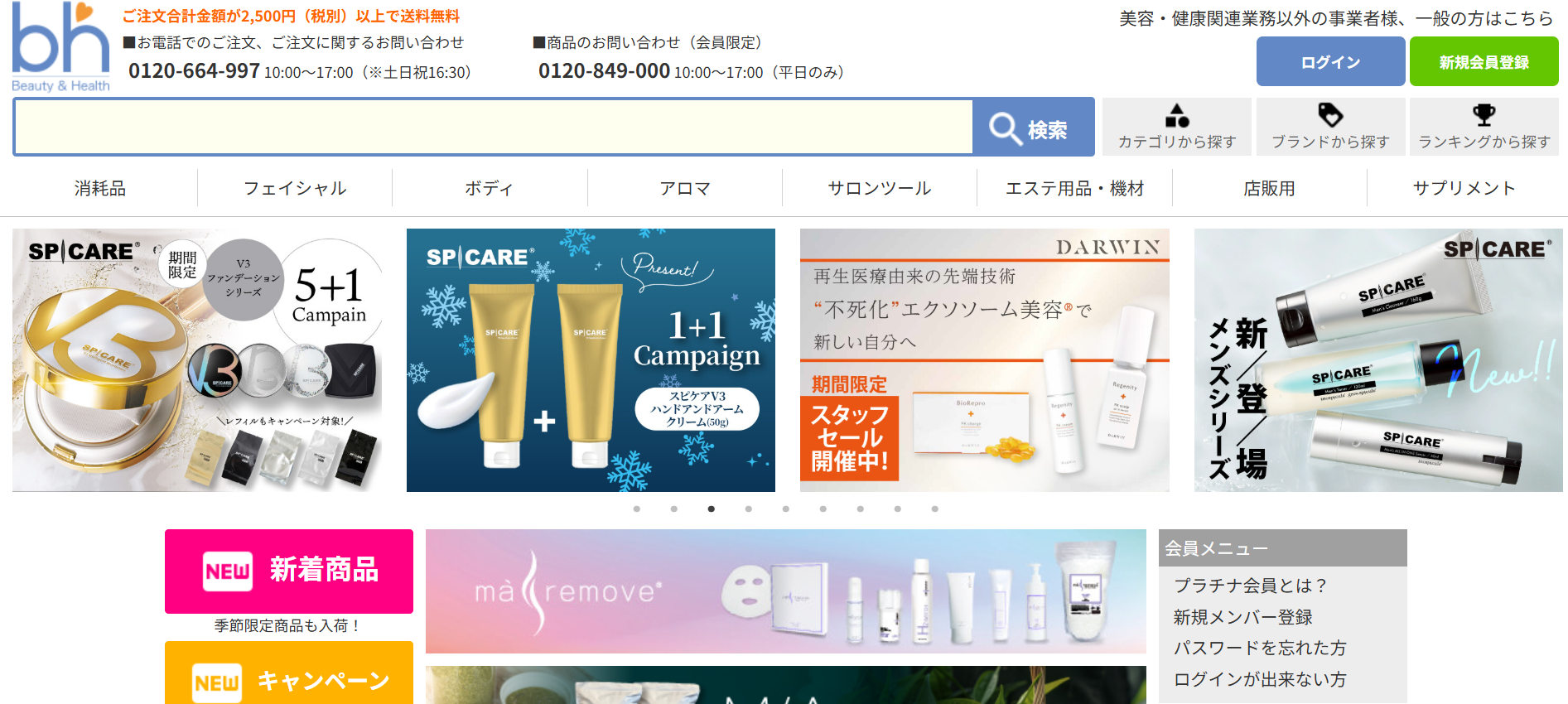
Task: Open the DARWIN staff sale banner
Action: (984, 360)
